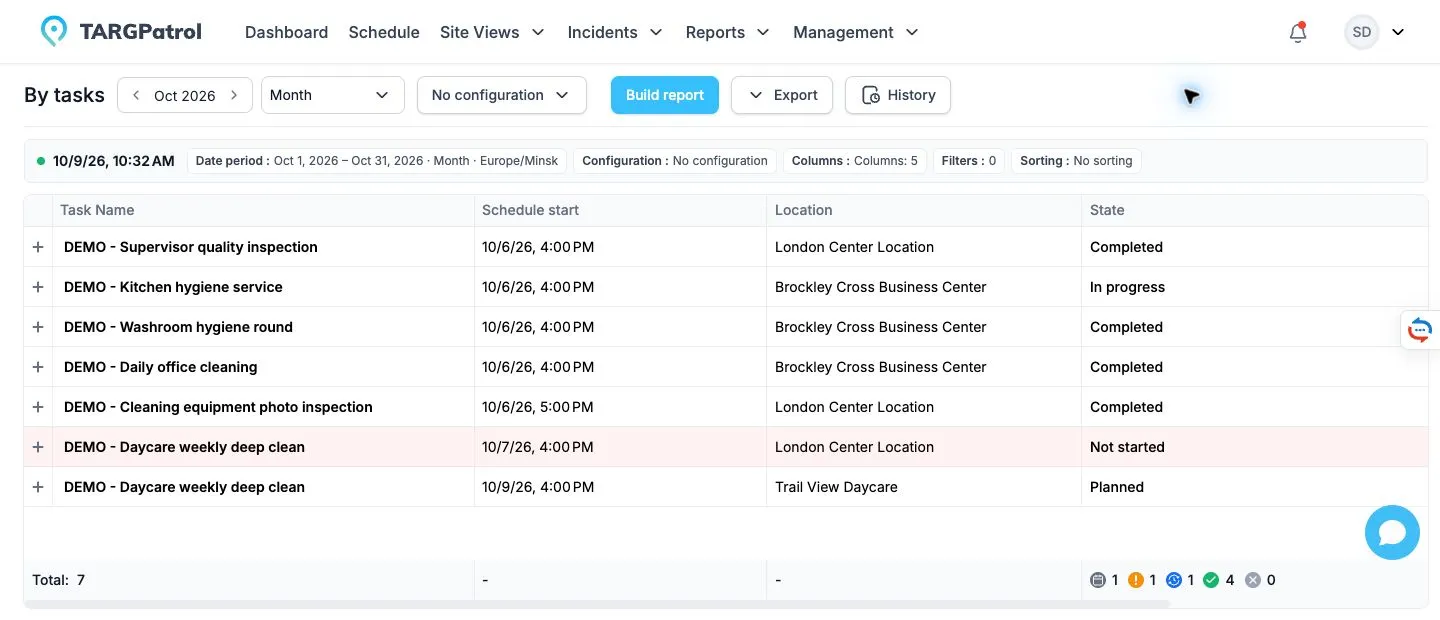Expand the Washroom hygiene round row
1440x620 pixels.
pyautogui.click(x=38, y=327)
